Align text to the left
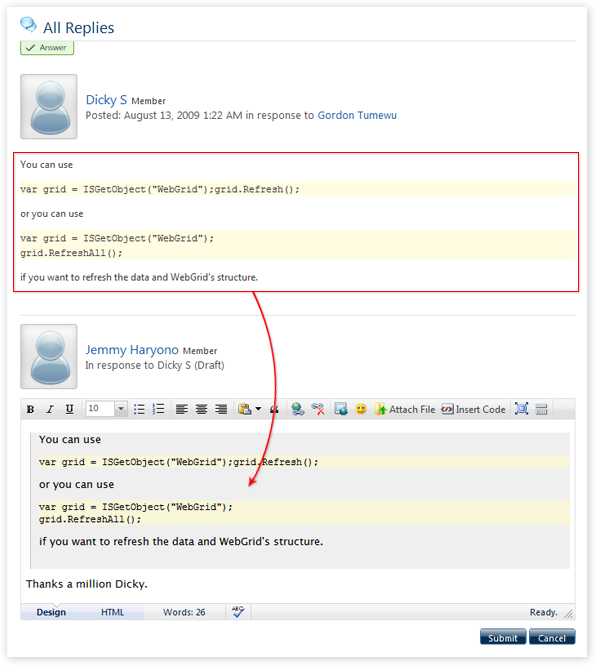 pos(182,409)
